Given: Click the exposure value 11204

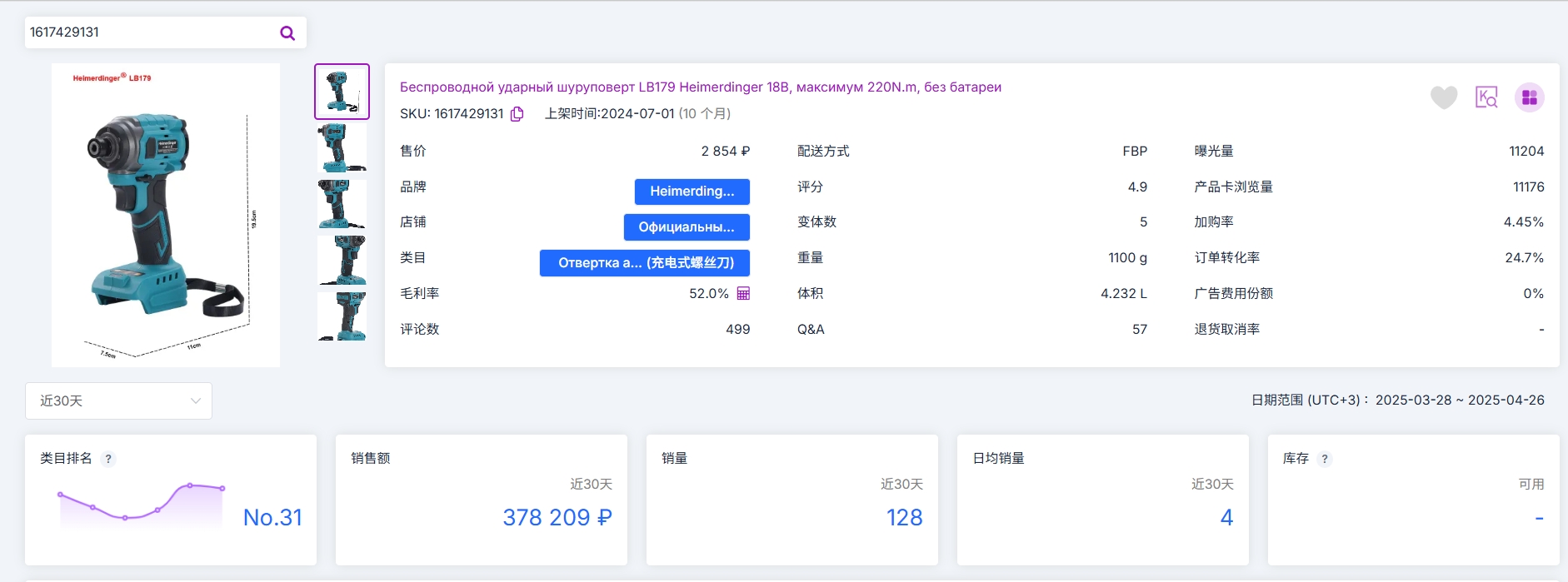Looking at the screenshot, I should pyautogui.click(x=1526, y=151).
